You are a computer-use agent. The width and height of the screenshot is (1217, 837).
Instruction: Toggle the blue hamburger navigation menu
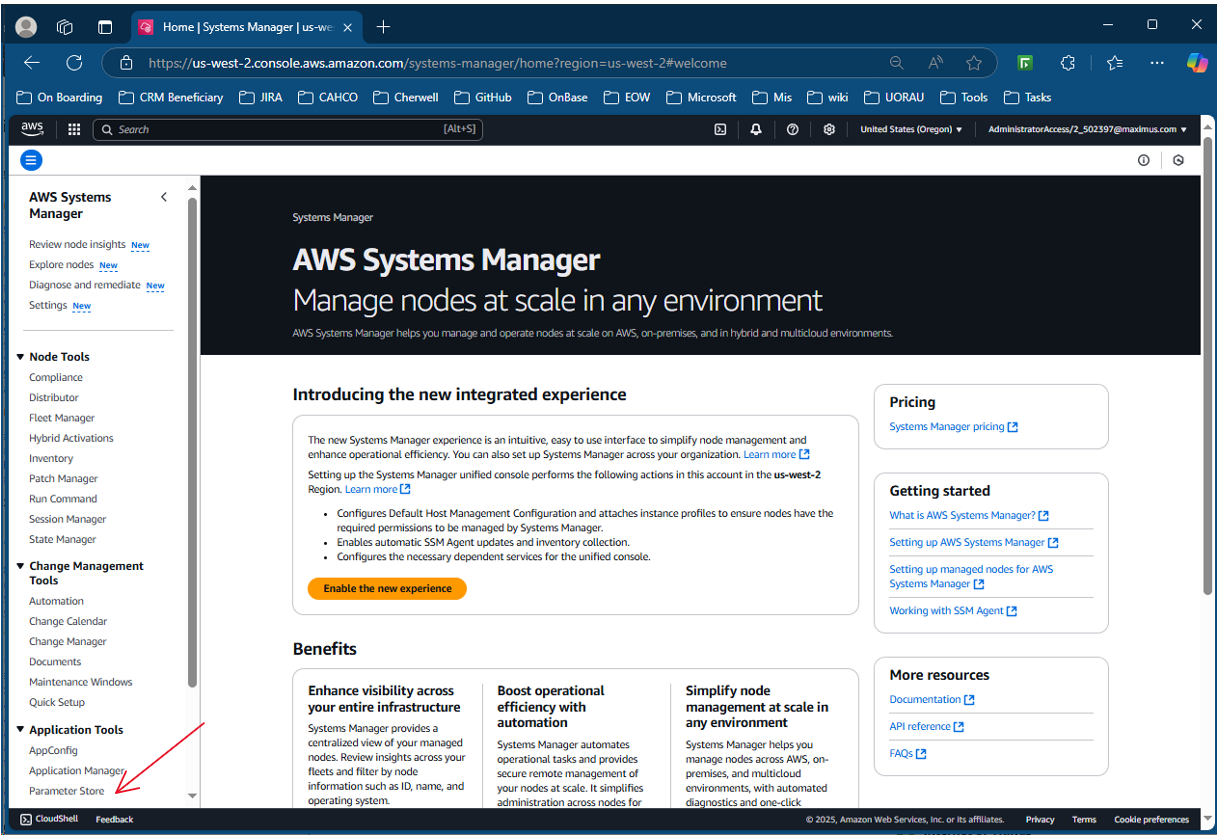pyautogui.click(x=31, y=160)
